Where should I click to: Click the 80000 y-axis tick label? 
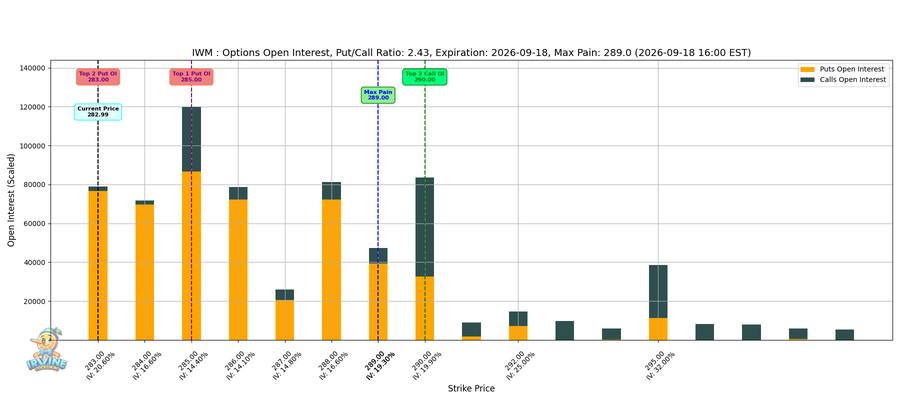coord(34,185)
